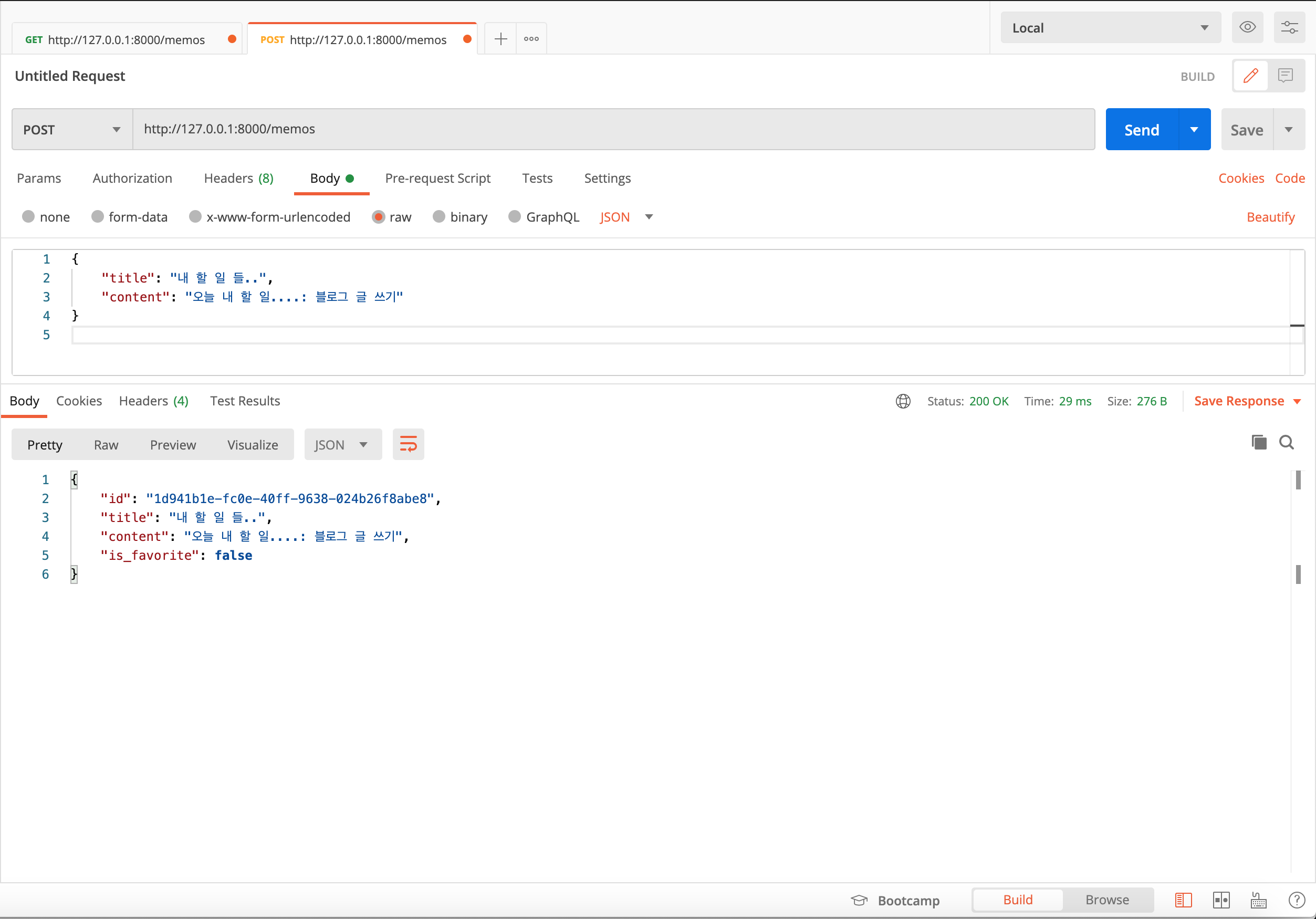This screenshot has width=1316, height=919.
Task: Click the wrap lines icon in response toolbar
Action: point(408,444)
